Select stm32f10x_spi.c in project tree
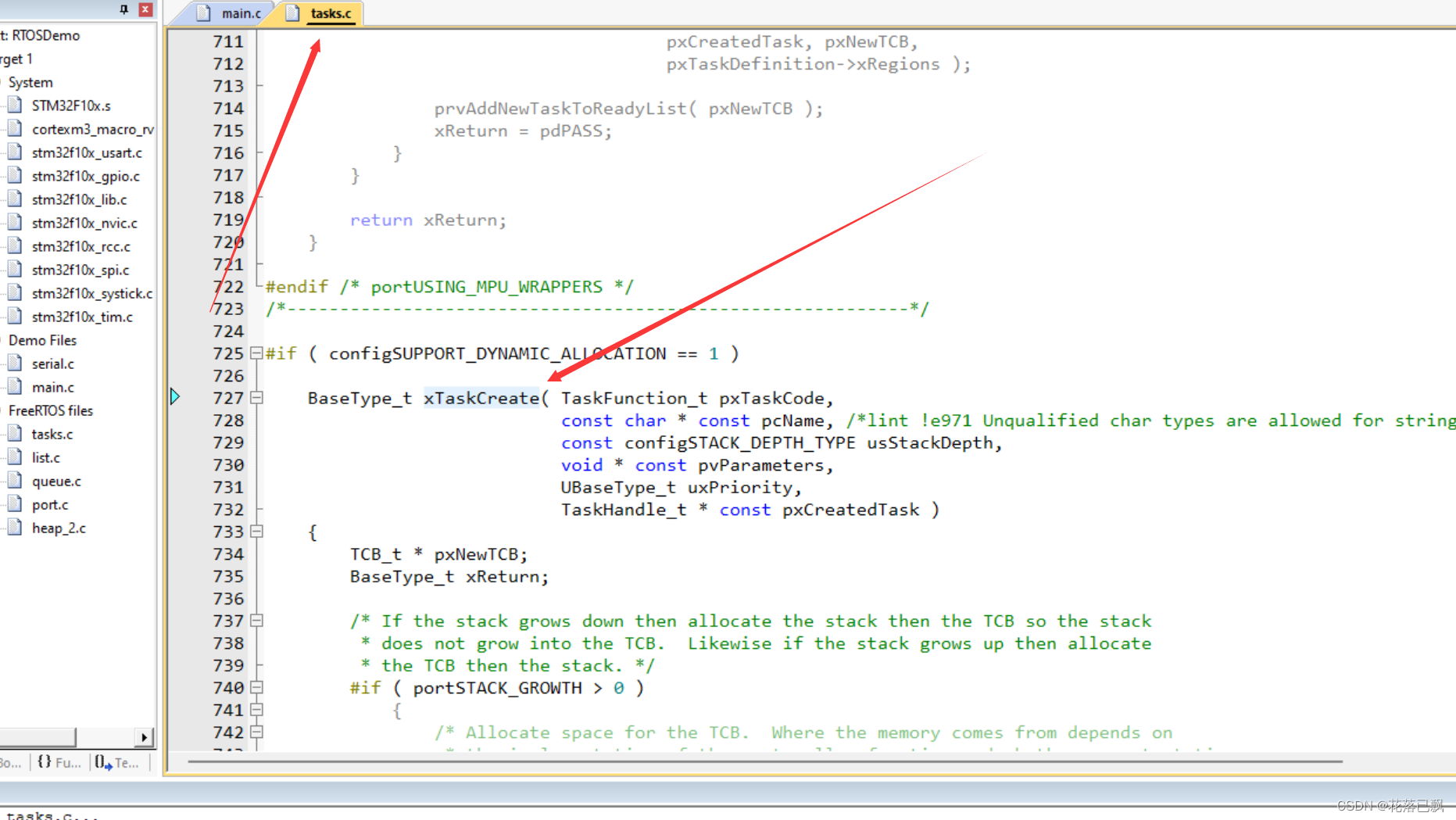Viewport: 1456px width, 820px height. click(x=80, y=270)
